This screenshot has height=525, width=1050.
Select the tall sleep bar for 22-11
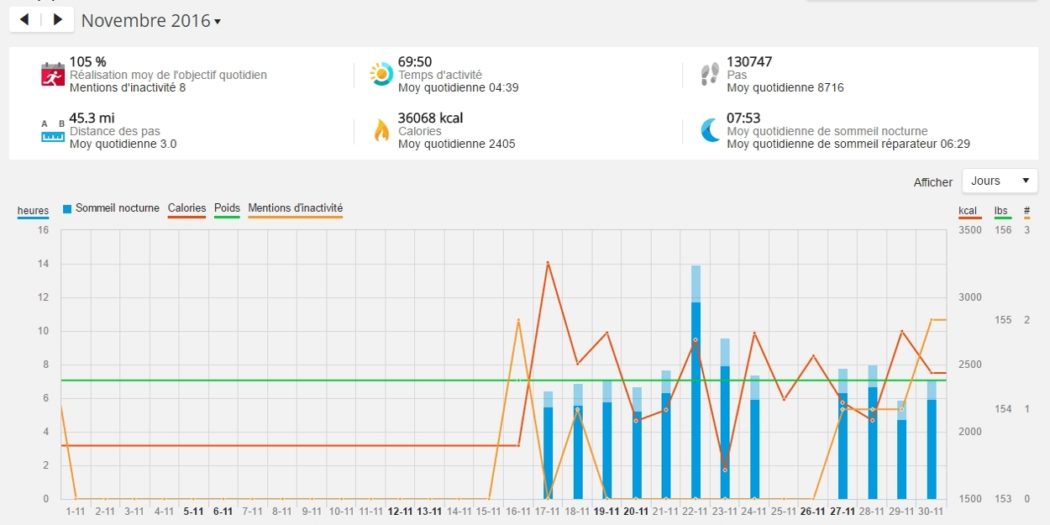pos(695,400)
